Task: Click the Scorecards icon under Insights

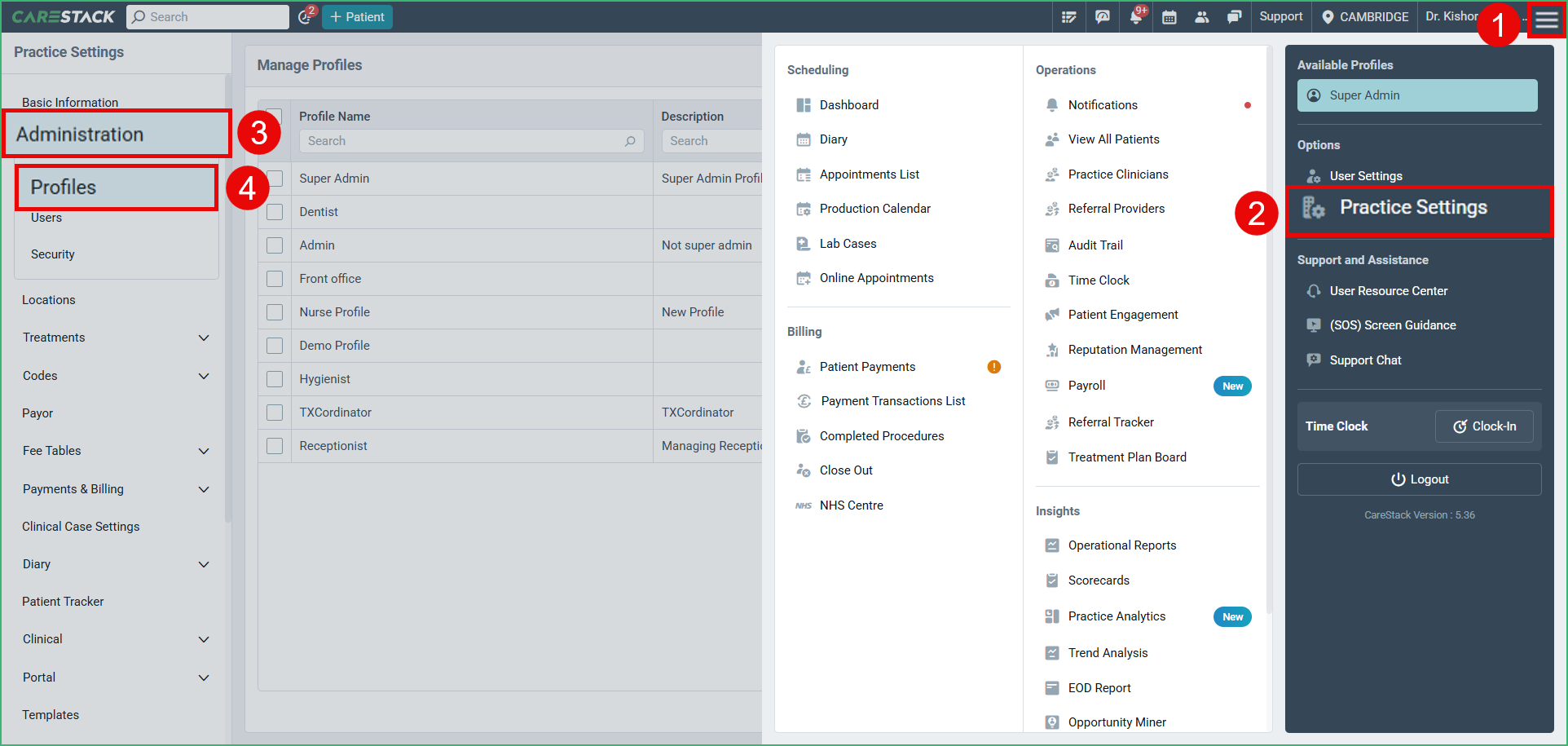Action: coord(1052,580)
